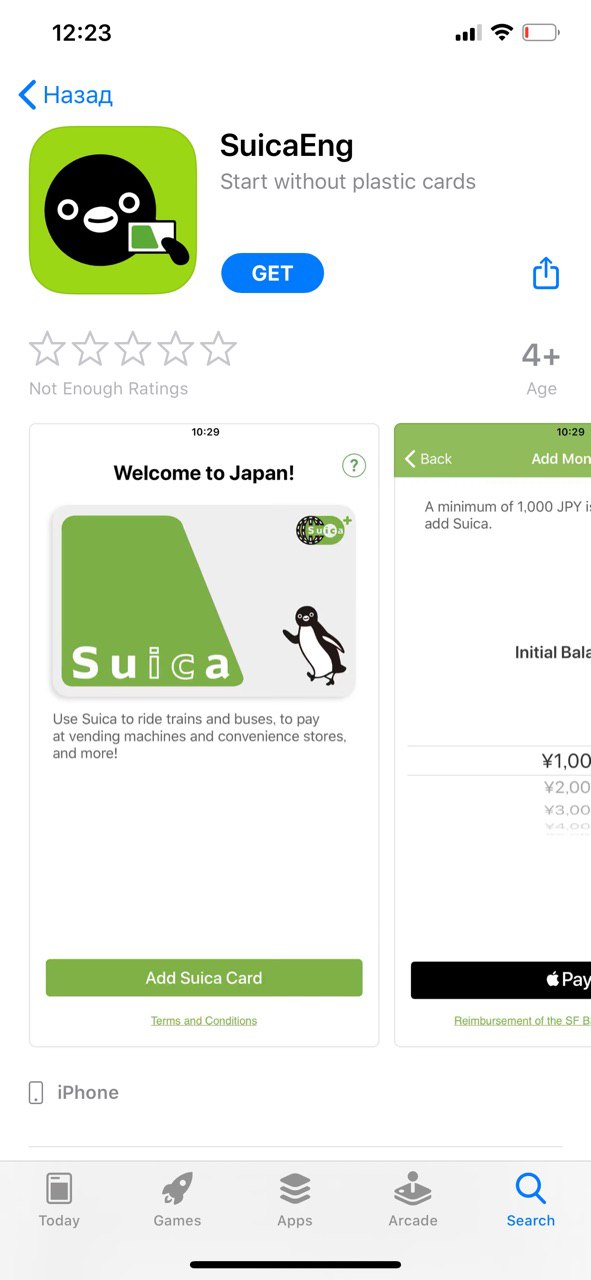Tap the Add Suica Card button in preview
The width and height of the screenshot is (591, 1280).
204,978
